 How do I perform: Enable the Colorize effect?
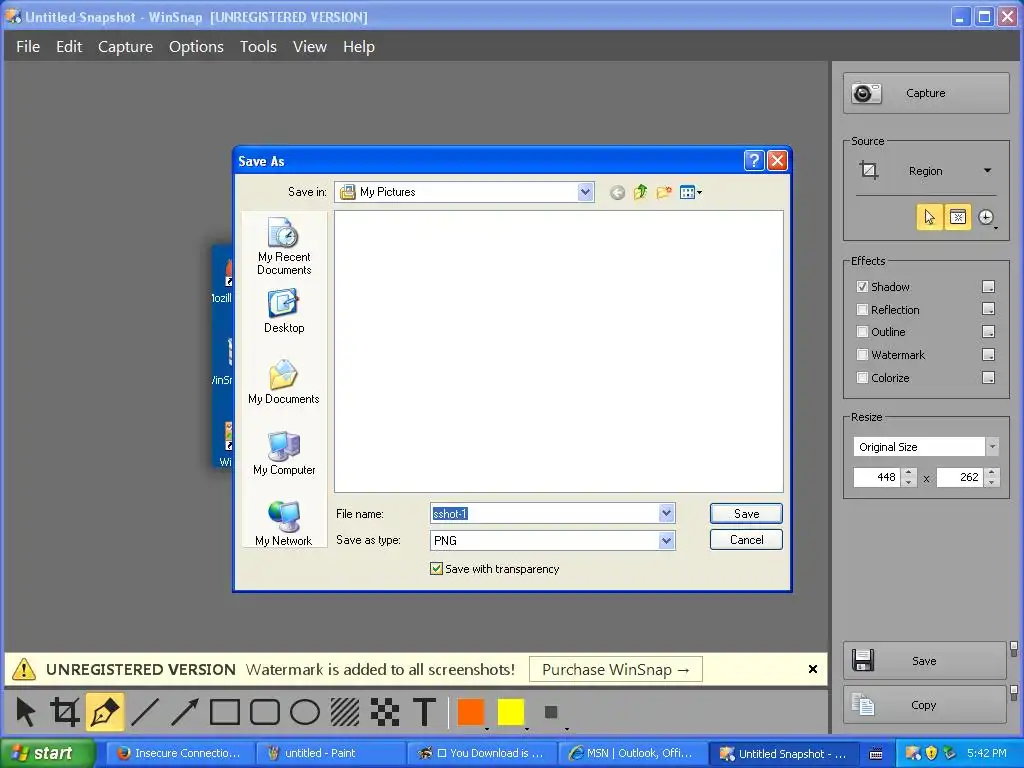coord(862,377)
